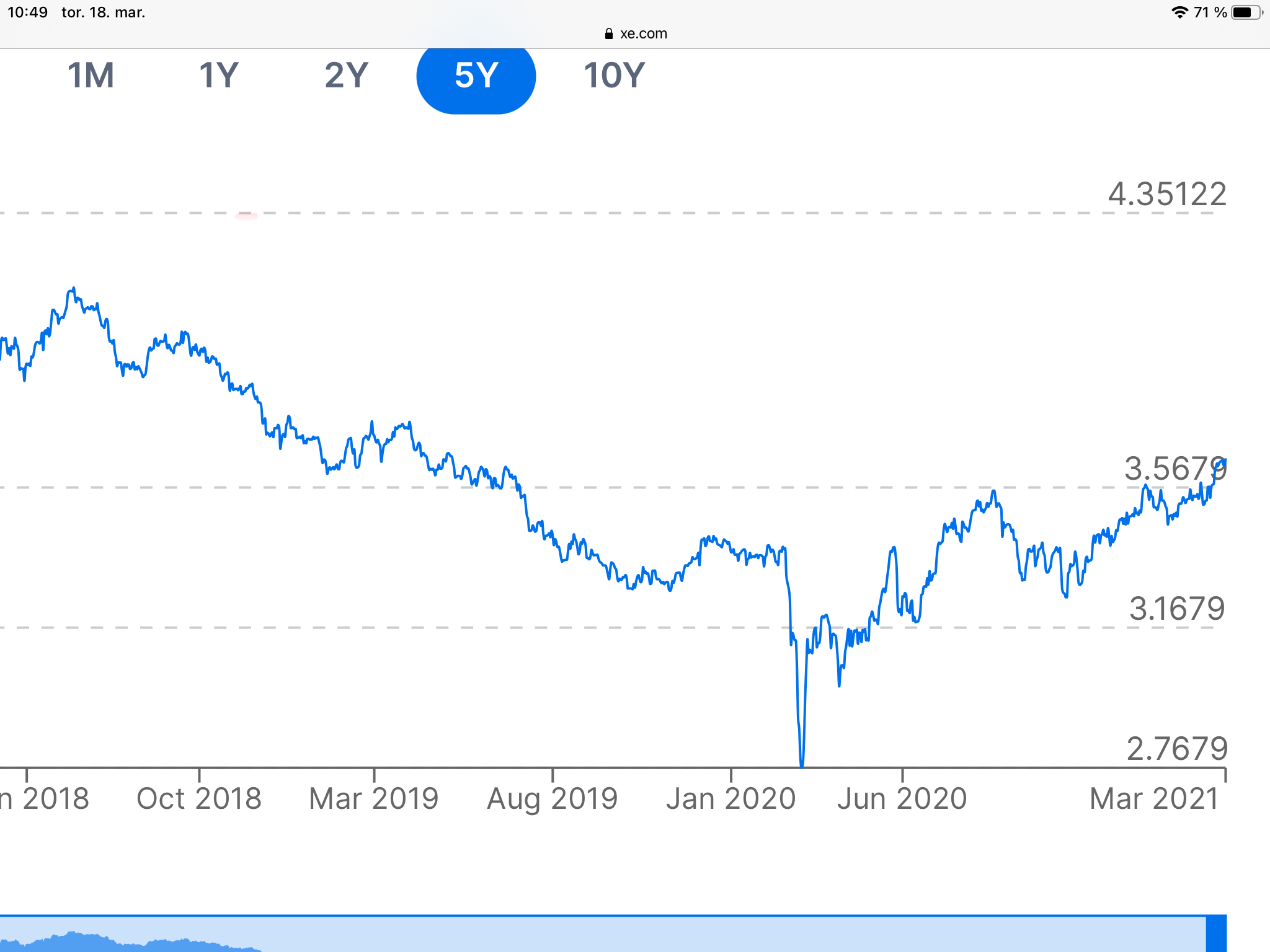Click the Jun 2020 axis label
1270x952 pixels.
point(902,798)
